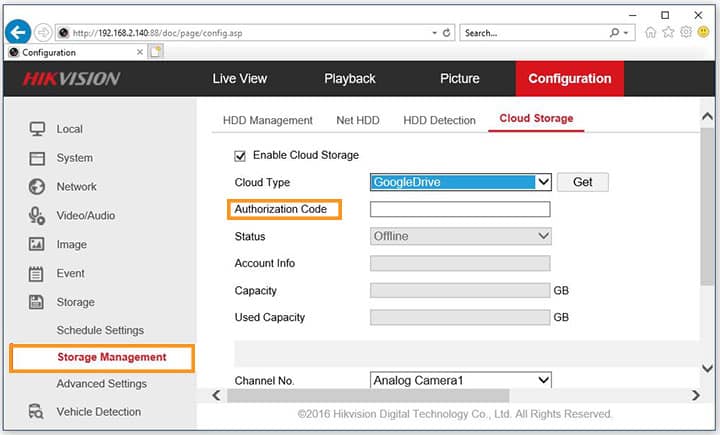Switch to the HDD Management tab
Image resolution: width=720 pixels, height=435 pixels.
point(267,120)
